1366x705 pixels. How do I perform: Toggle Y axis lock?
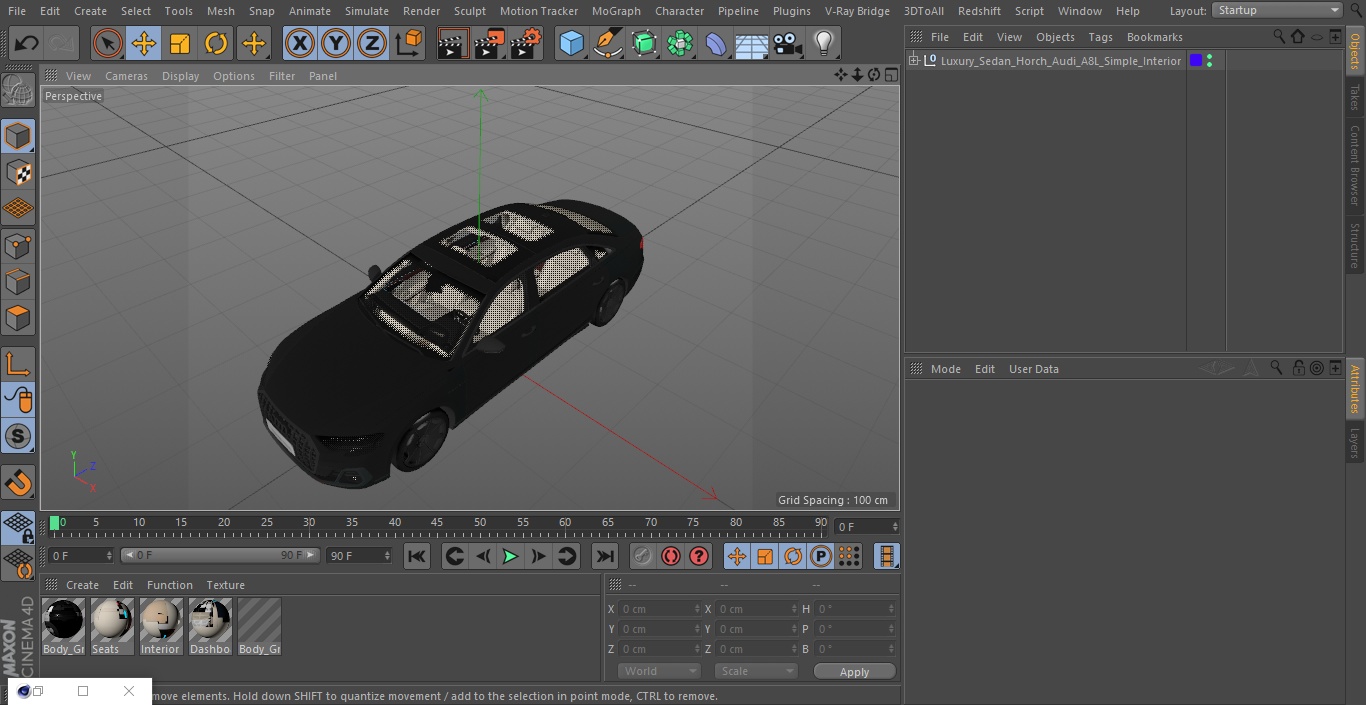(x=336, y=43)
